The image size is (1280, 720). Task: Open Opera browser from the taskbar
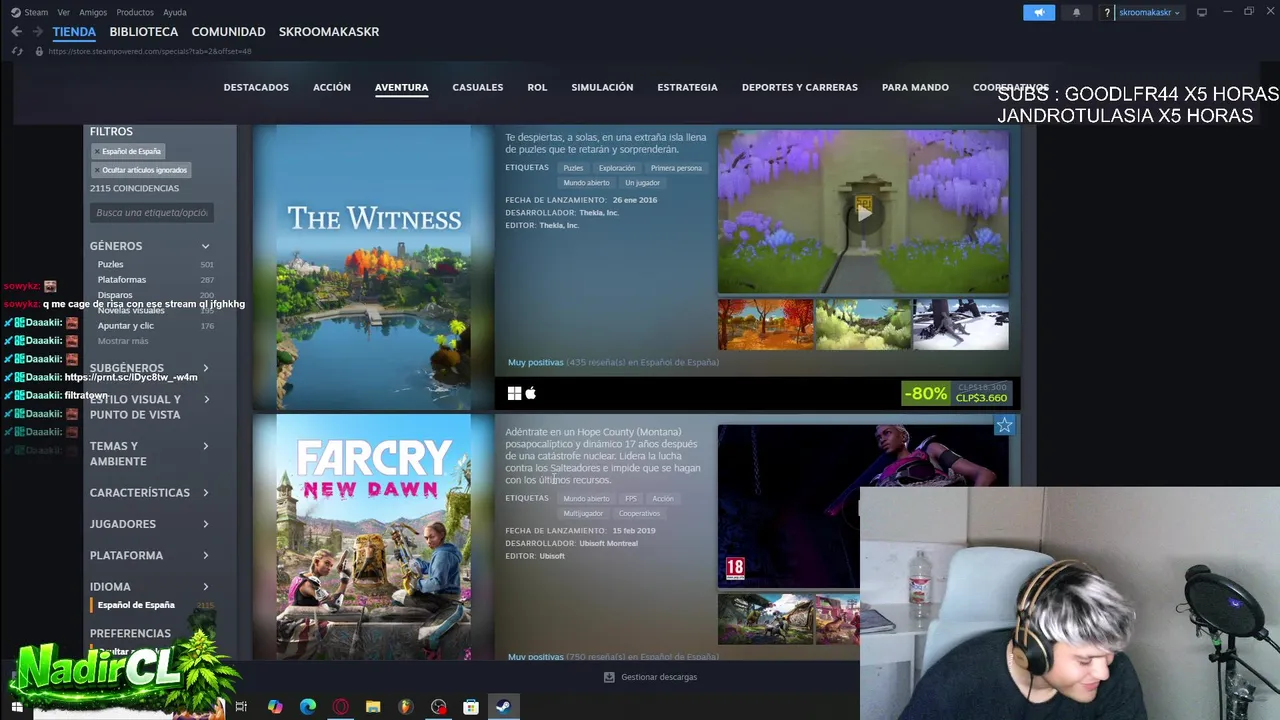(x=341, y=707)
